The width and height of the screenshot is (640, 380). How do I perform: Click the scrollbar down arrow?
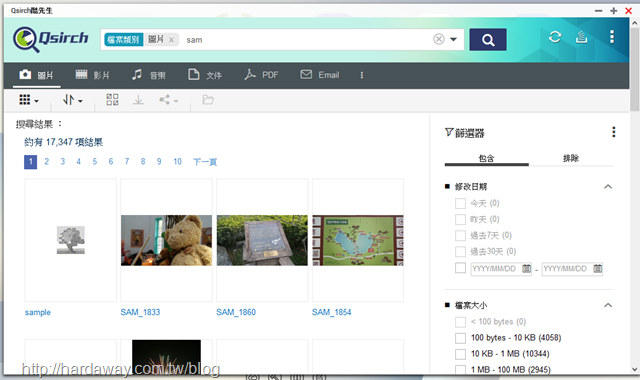coord(634,369)
